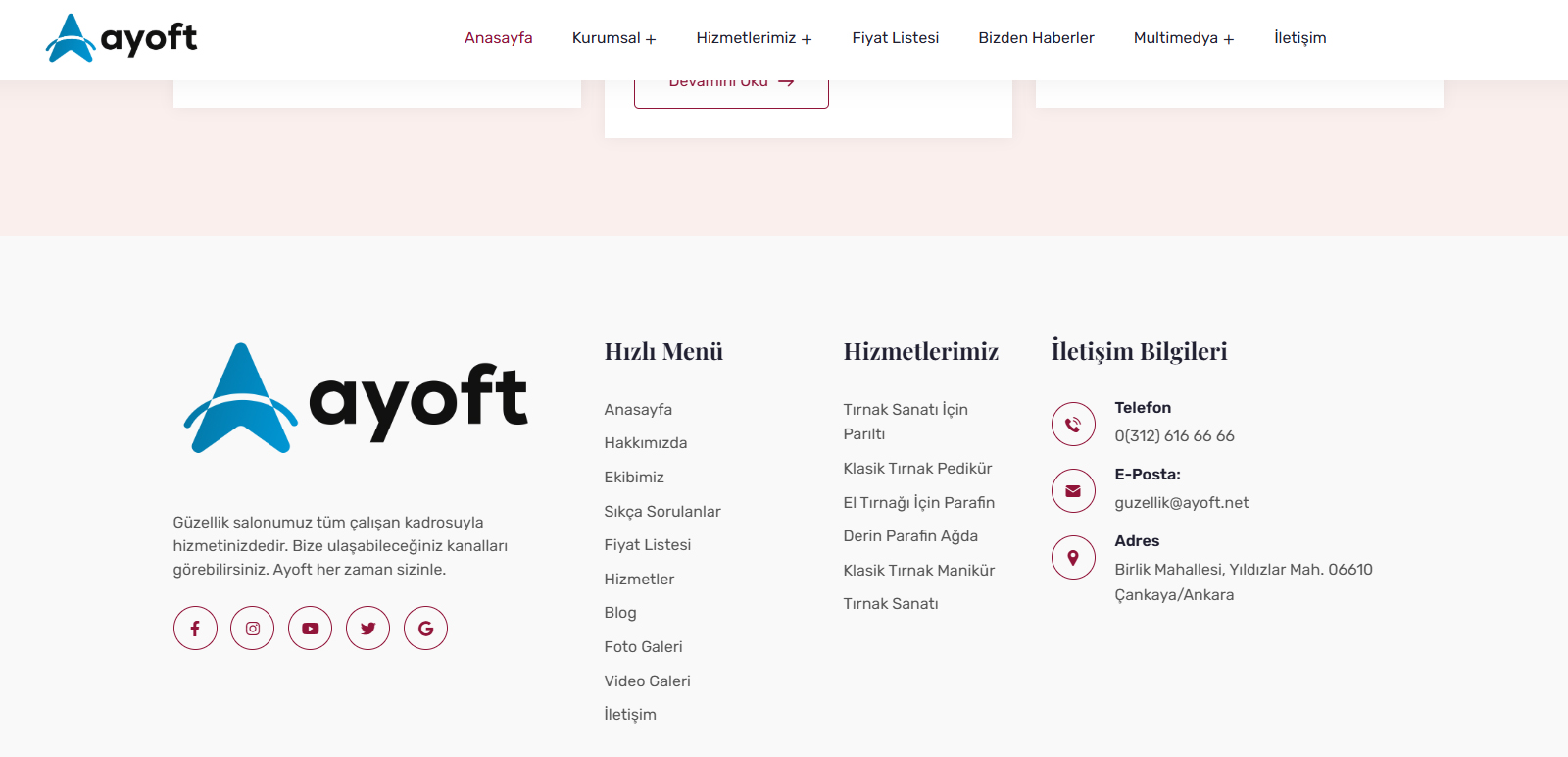1568x757 pixels.
Task: Open Fiyat Listesi link in Hızlı Menü
Action: pyautogui.click(x=648, y=545)
